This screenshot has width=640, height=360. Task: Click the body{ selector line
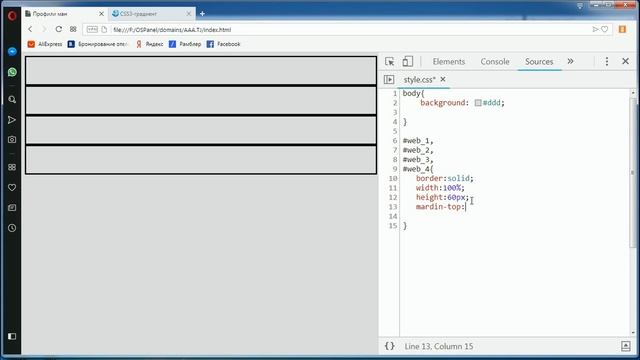[413, 93]
